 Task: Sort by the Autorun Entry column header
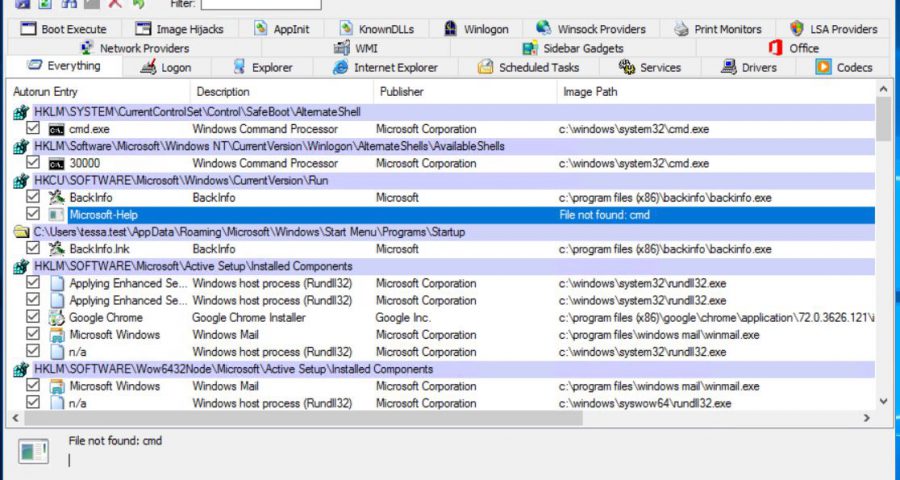[x=98, y=92]
